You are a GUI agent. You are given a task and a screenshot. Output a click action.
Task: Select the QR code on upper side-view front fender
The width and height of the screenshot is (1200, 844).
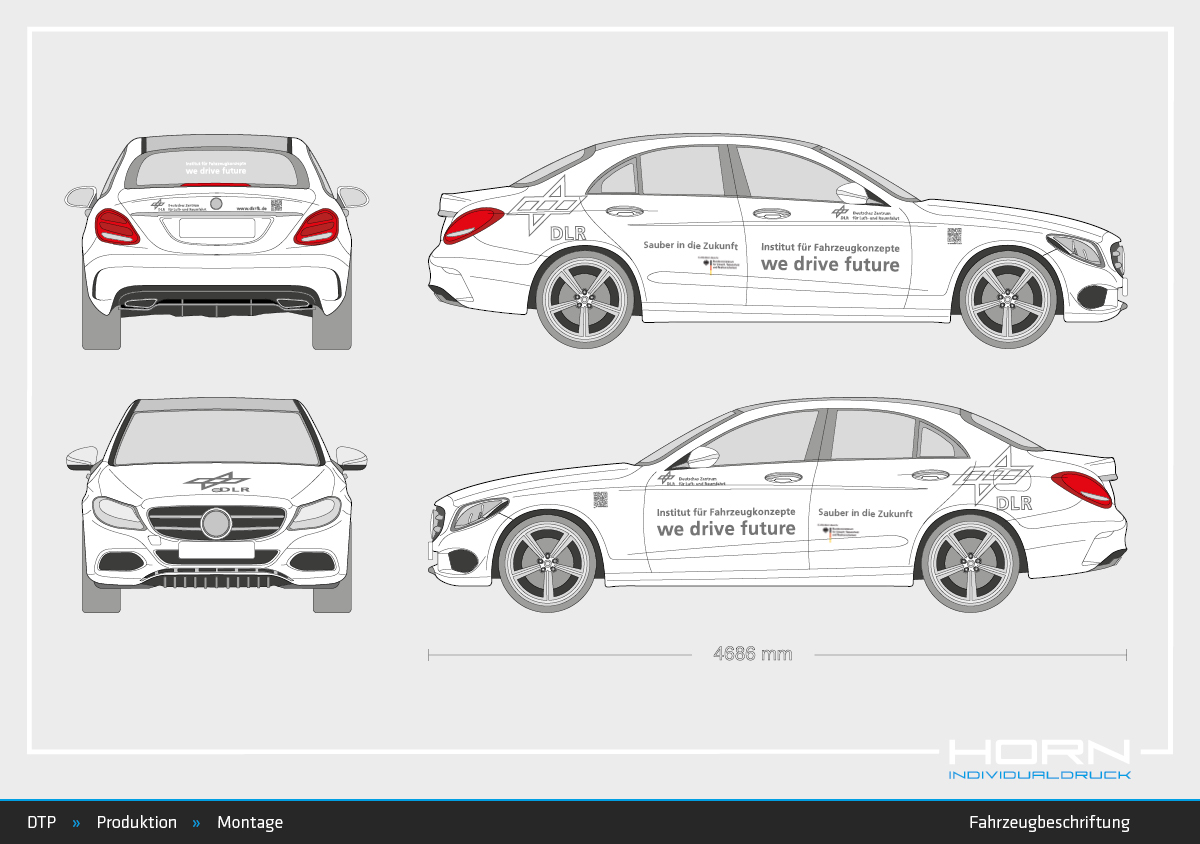[954, 236]
